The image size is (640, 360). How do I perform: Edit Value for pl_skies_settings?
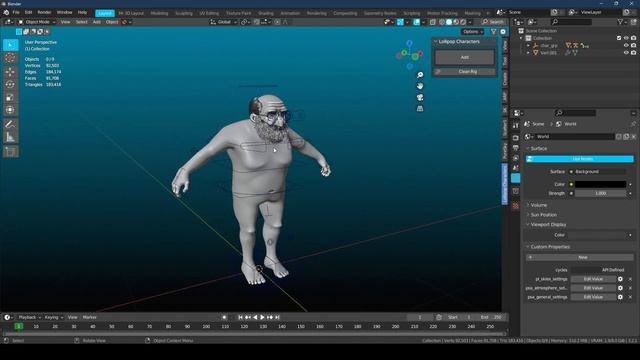(x=593, y=279)
